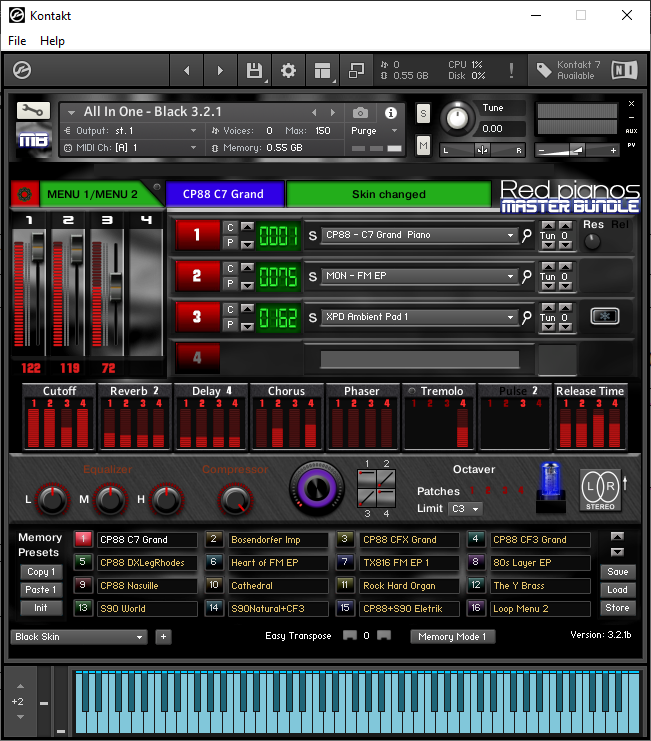This screenshot has width=651, height=741.
Task: Open instrument edit mode with wrench icon
Action: (33, 111)
